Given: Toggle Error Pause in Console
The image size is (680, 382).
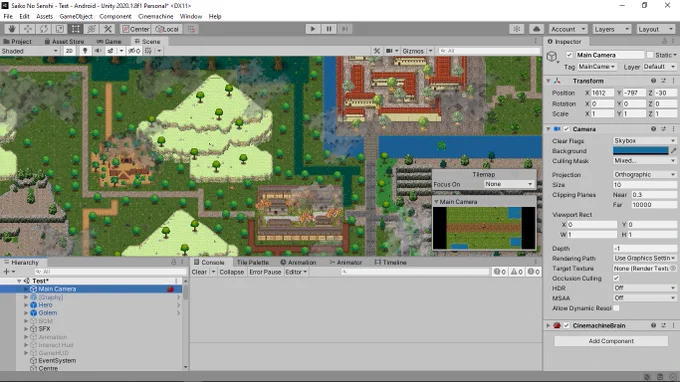Looking at the screenshot, I should (x=265, y=272).
